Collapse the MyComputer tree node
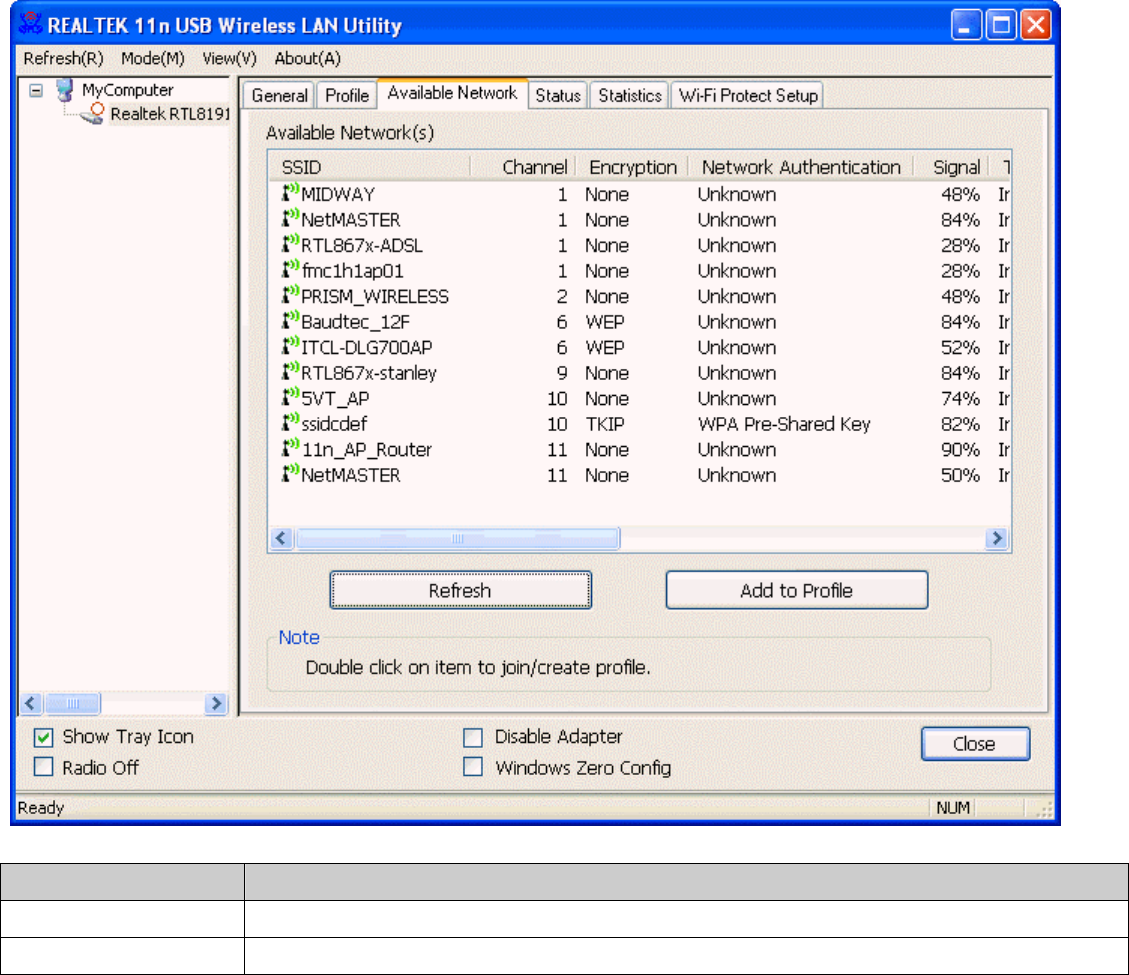This screenshot has height=975, width=1129. click(36, 91)
